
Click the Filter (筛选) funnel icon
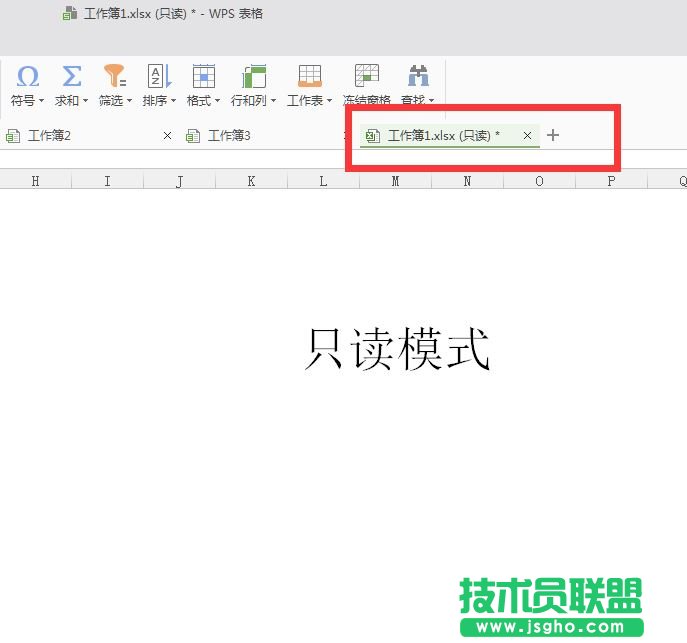(x=115, y=76)
